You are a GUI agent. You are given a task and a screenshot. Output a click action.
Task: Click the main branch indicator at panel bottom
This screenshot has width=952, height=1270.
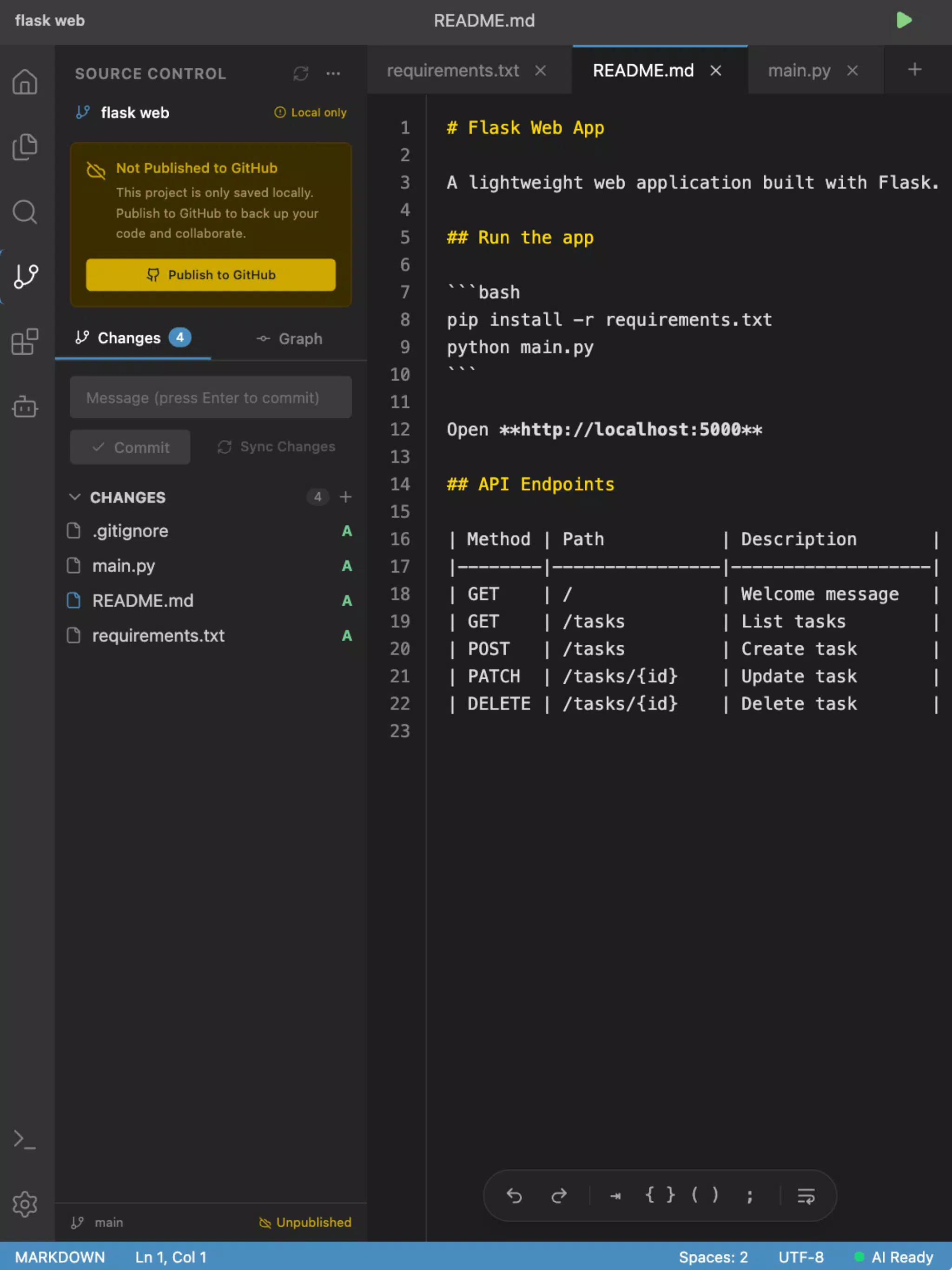97,1222
